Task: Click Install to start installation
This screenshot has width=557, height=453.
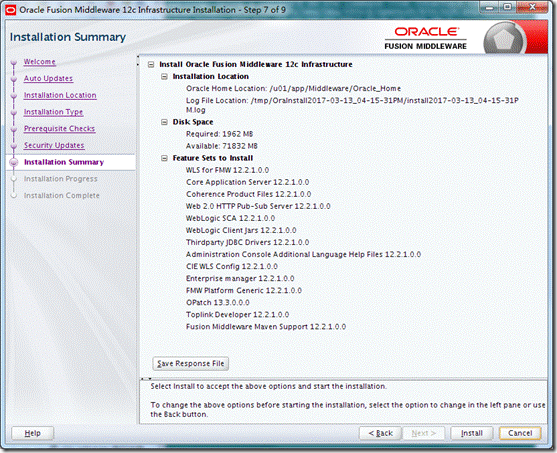Action: (x=472, y=433)
